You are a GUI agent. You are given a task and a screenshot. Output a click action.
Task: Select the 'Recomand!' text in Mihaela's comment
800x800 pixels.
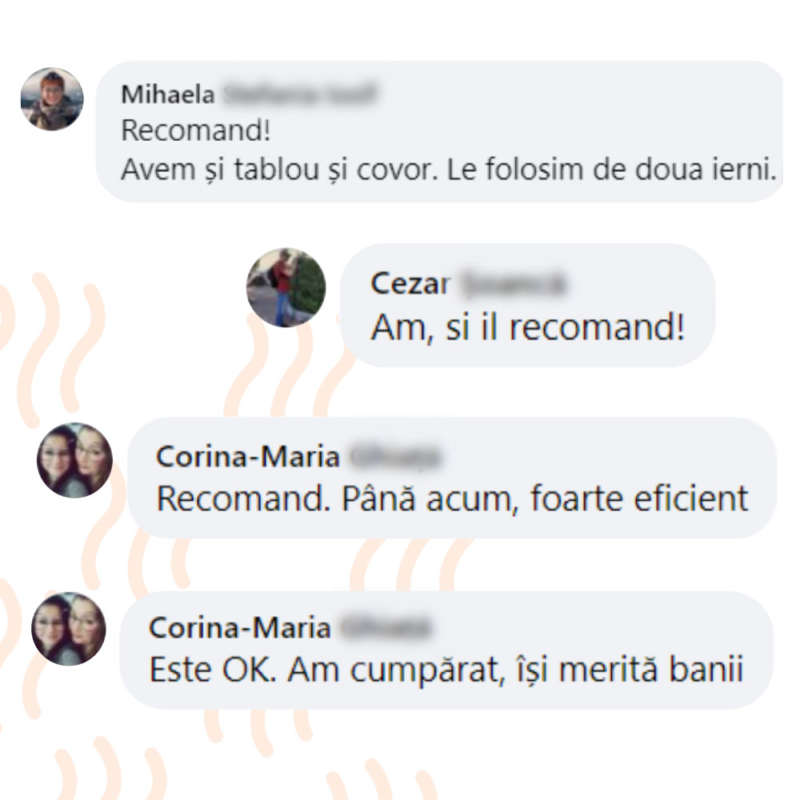pos(195,131)
